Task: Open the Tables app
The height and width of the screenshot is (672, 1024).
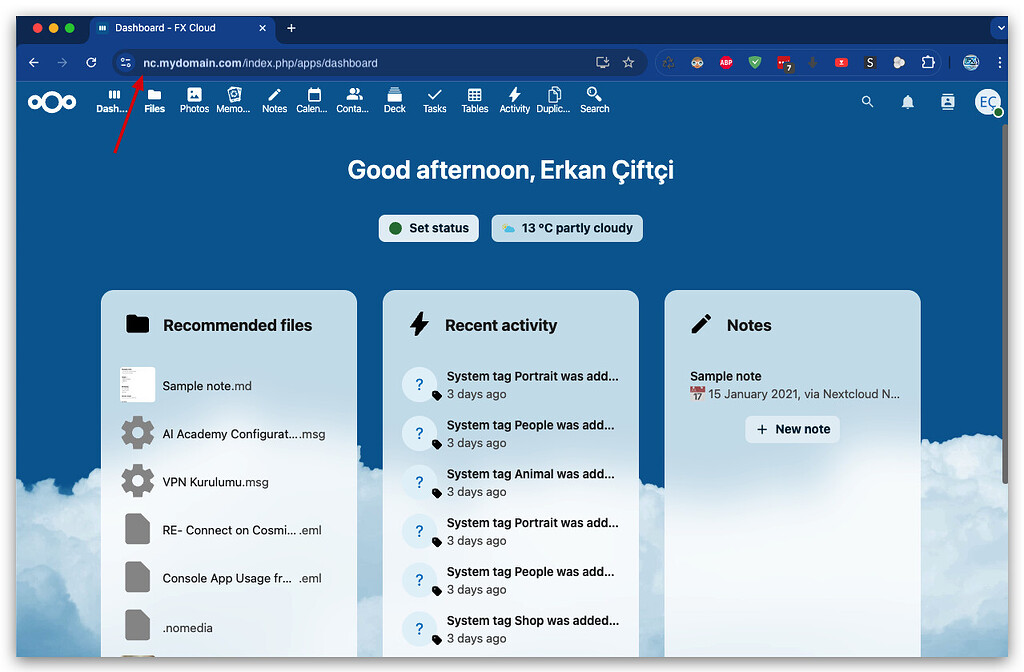Action: (x=474, y=100)
